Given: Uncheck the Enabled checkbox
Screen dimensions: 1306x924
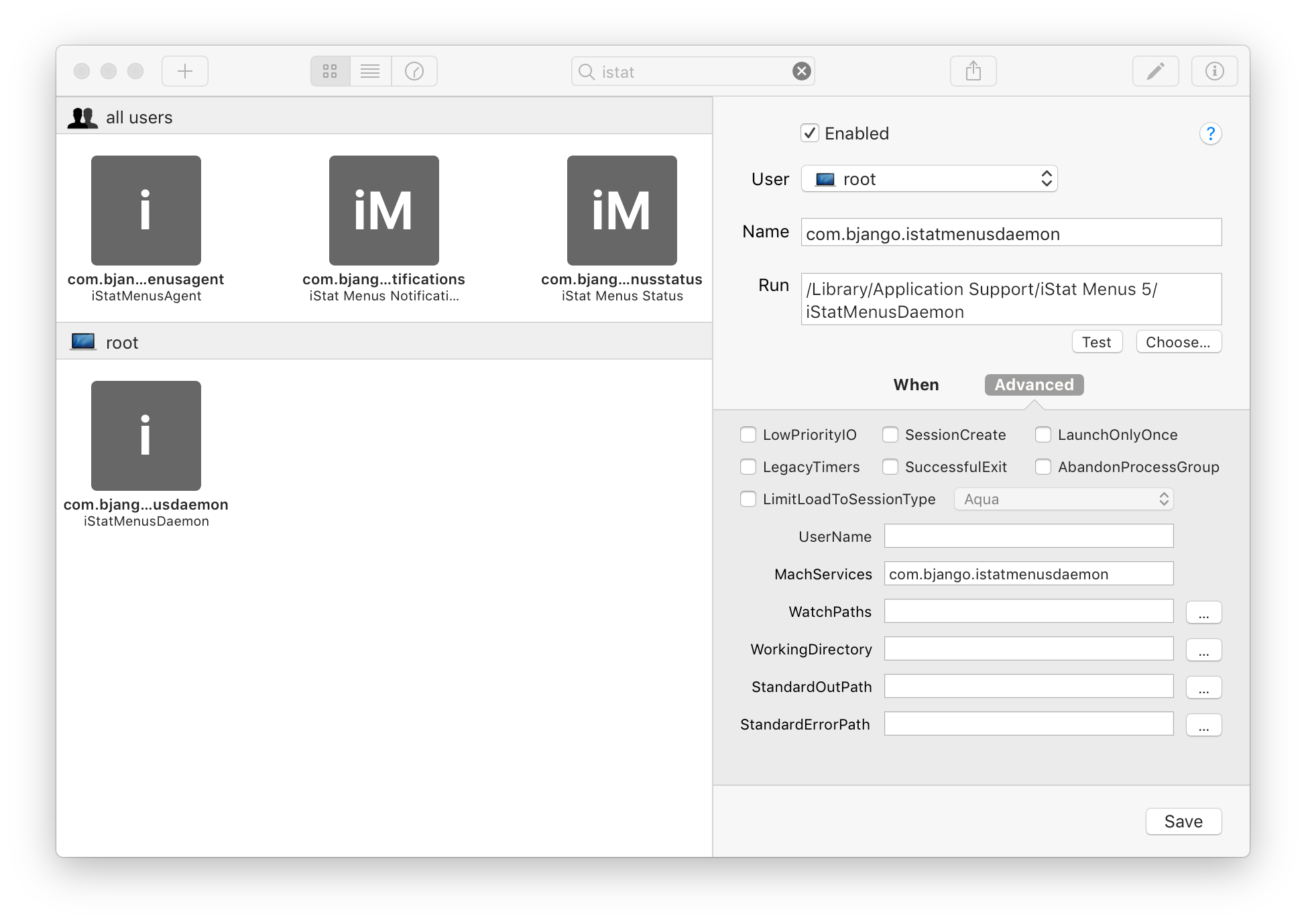Looking at the screenshot, I should 810,133.
